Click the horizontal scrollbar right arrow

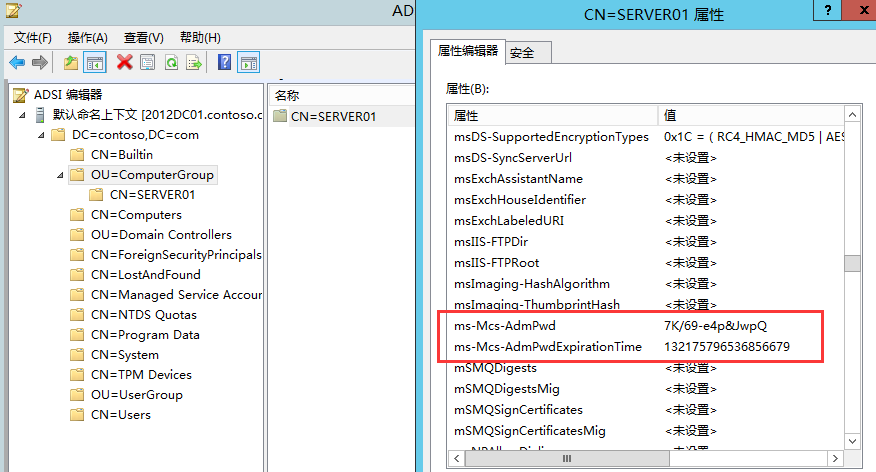click(x=835, y=459)
